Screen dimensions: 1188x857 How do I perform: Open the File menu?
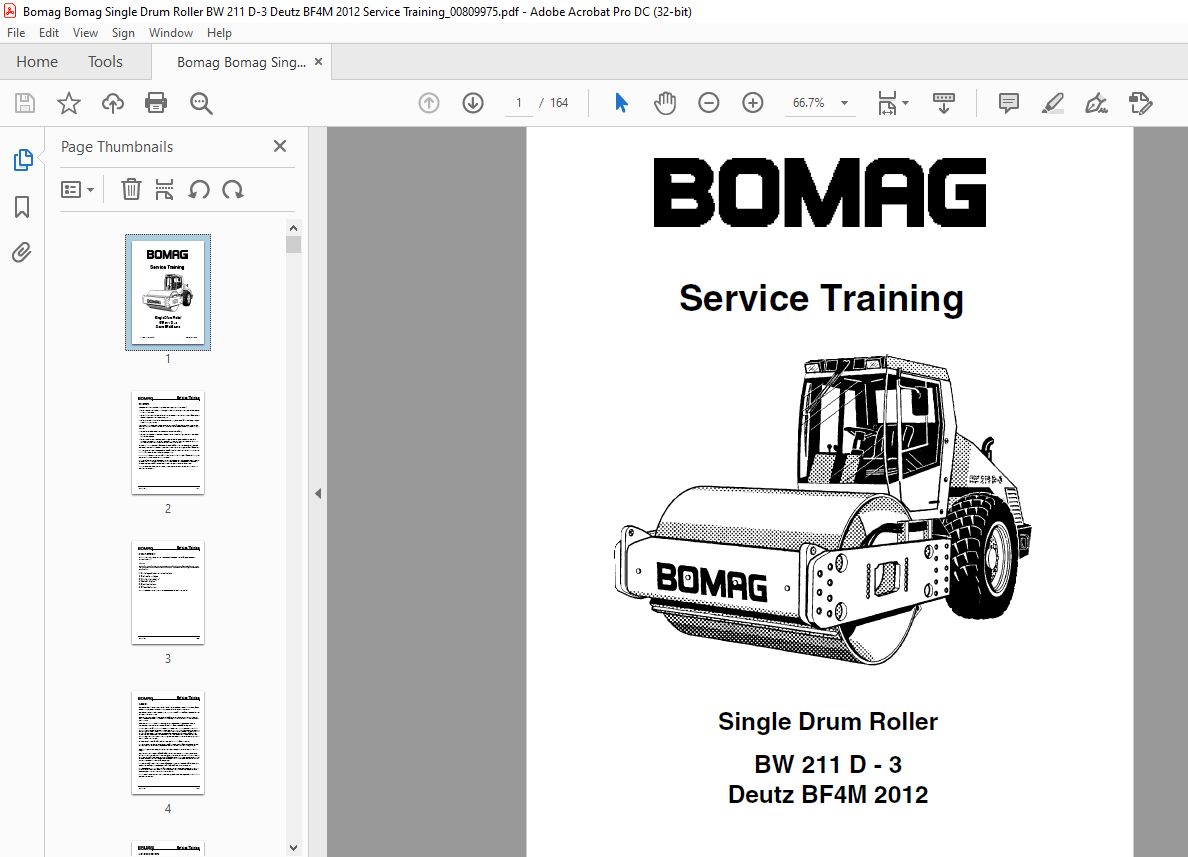16,33
